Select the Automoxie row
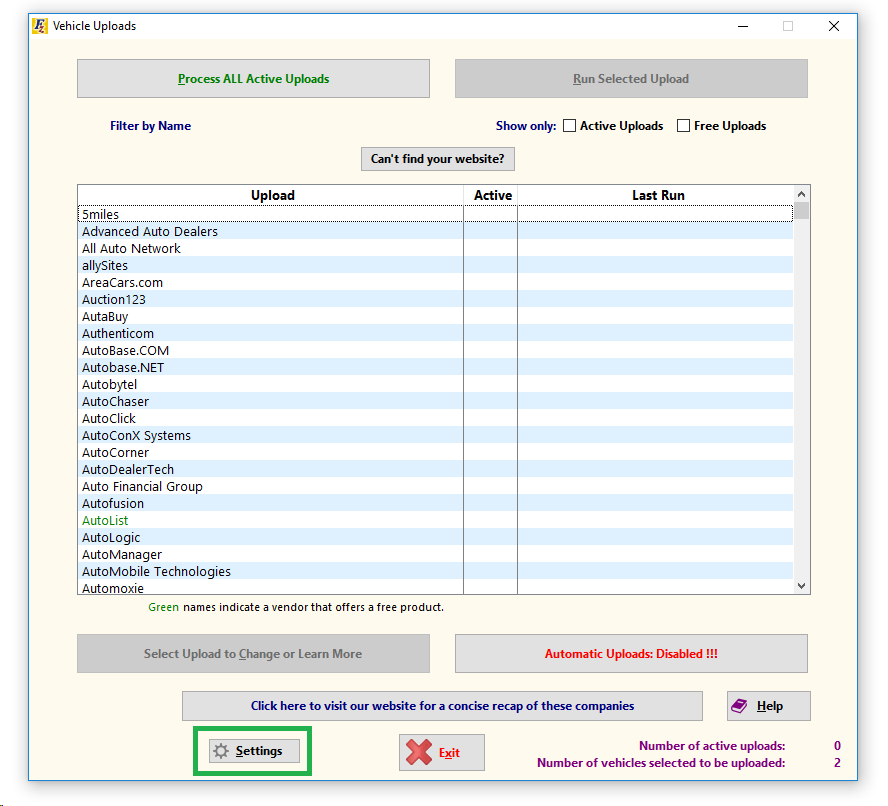 tap(436, 587)
